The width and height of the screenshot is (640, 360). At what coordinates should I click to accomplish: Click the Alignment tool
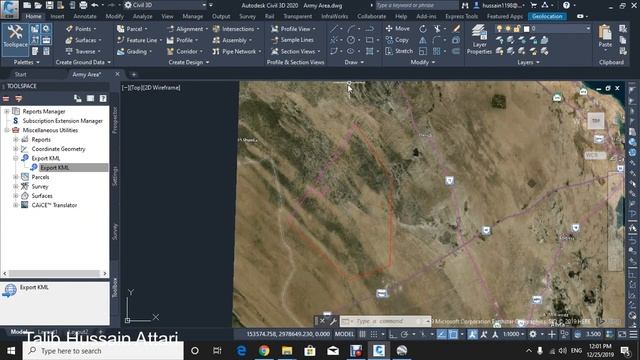187,29
